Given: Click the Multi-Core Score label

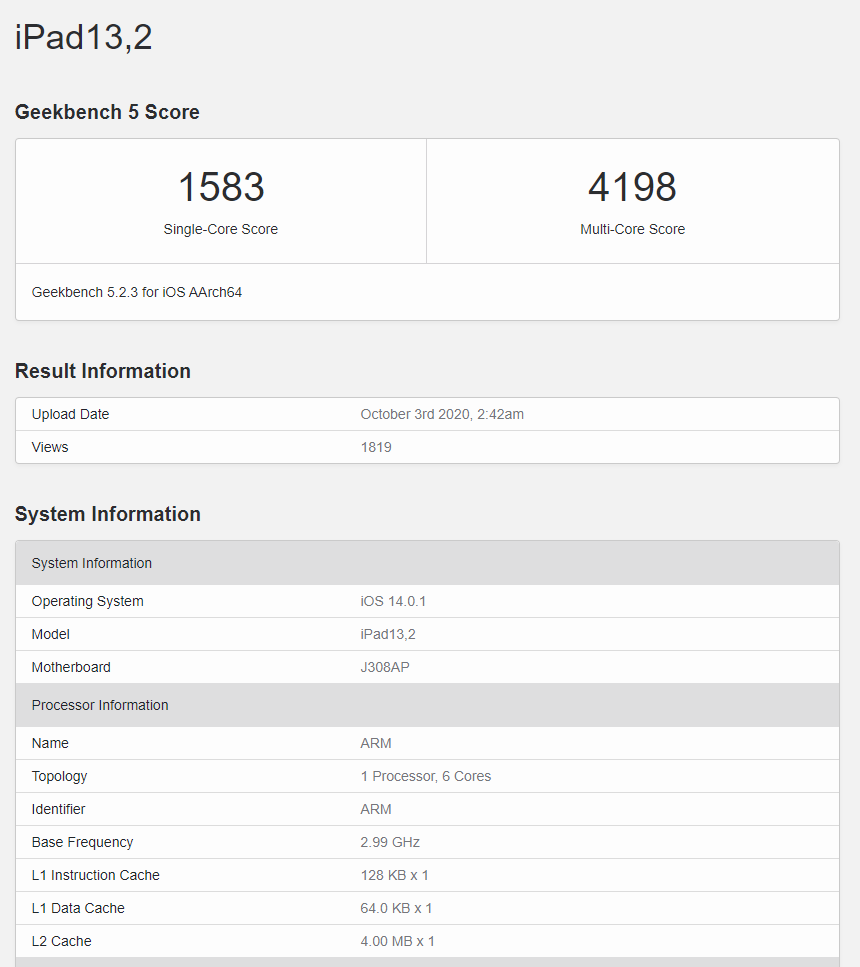Looking at the screenshot, I should point(632,229).
